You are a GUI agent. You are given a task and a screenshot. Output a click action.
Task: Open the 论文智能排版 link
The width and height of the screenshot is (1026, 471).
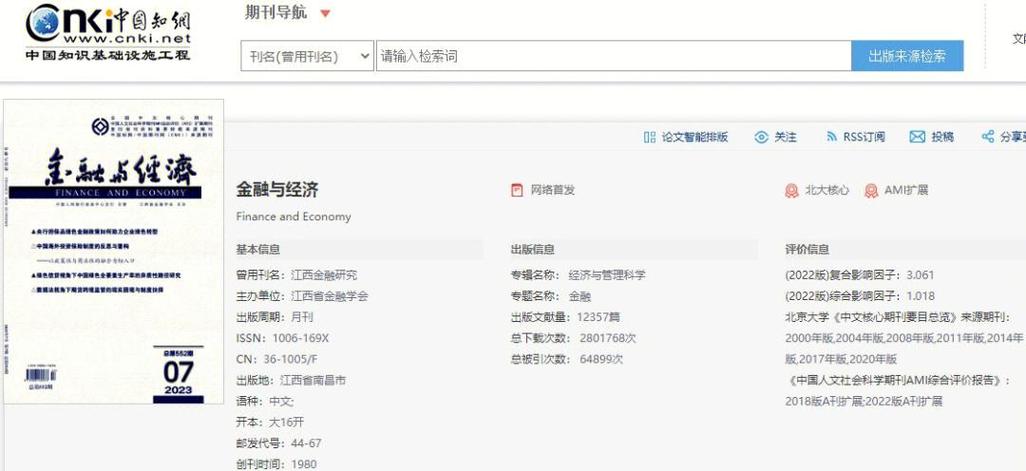point(694,137)
